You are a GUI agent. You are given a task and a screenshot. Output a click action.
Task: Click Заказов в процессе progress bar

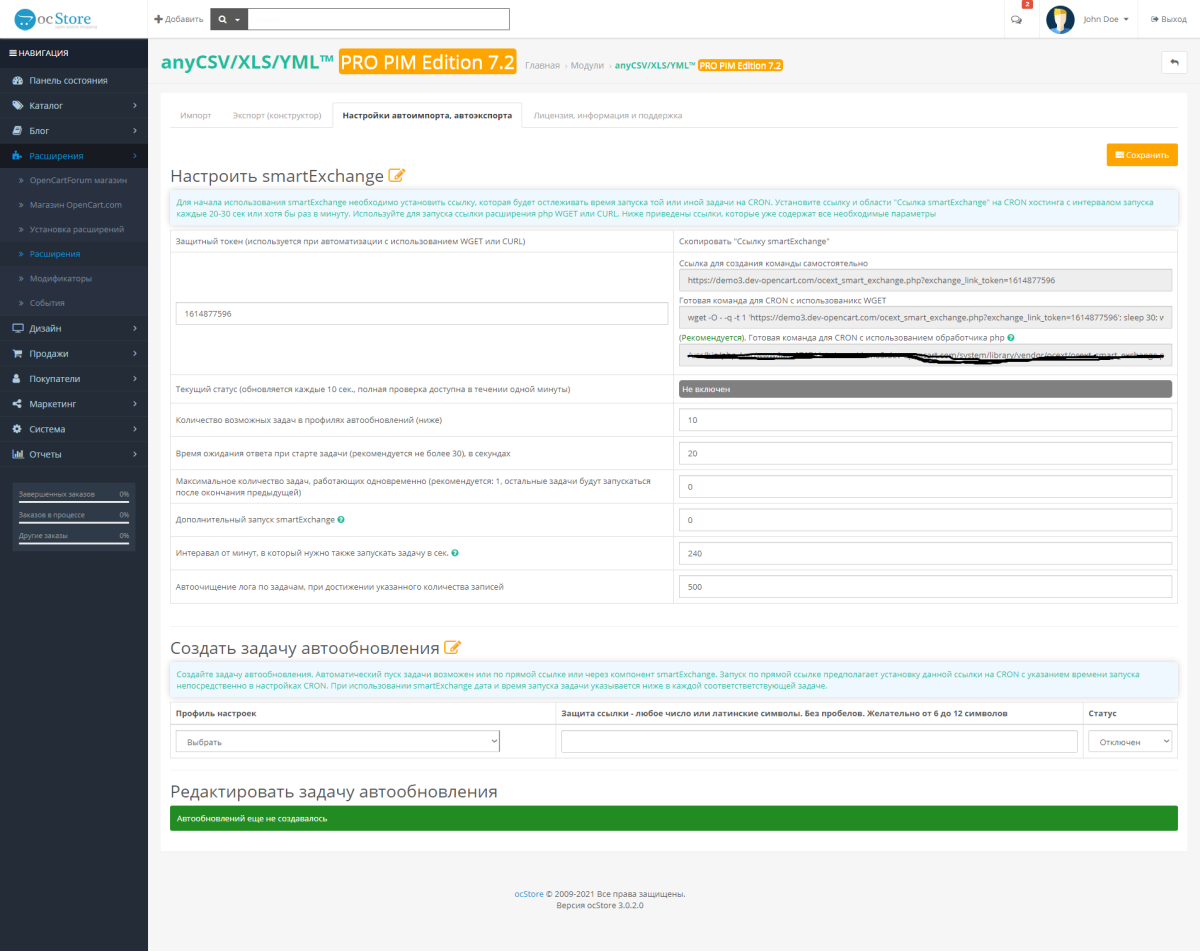click(74, 523)
